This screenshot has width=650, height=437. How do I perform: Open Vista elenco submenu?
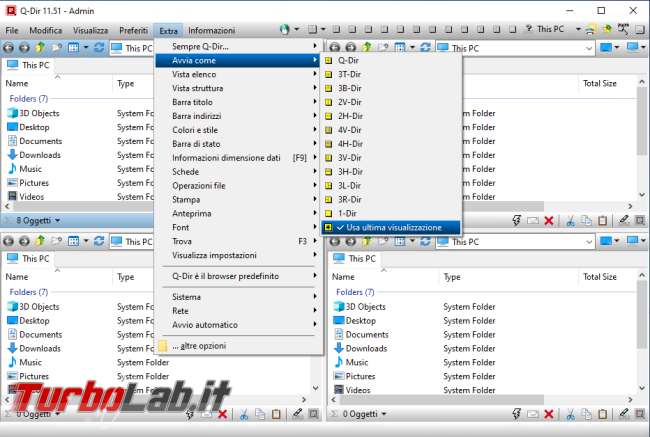[238, 74]
